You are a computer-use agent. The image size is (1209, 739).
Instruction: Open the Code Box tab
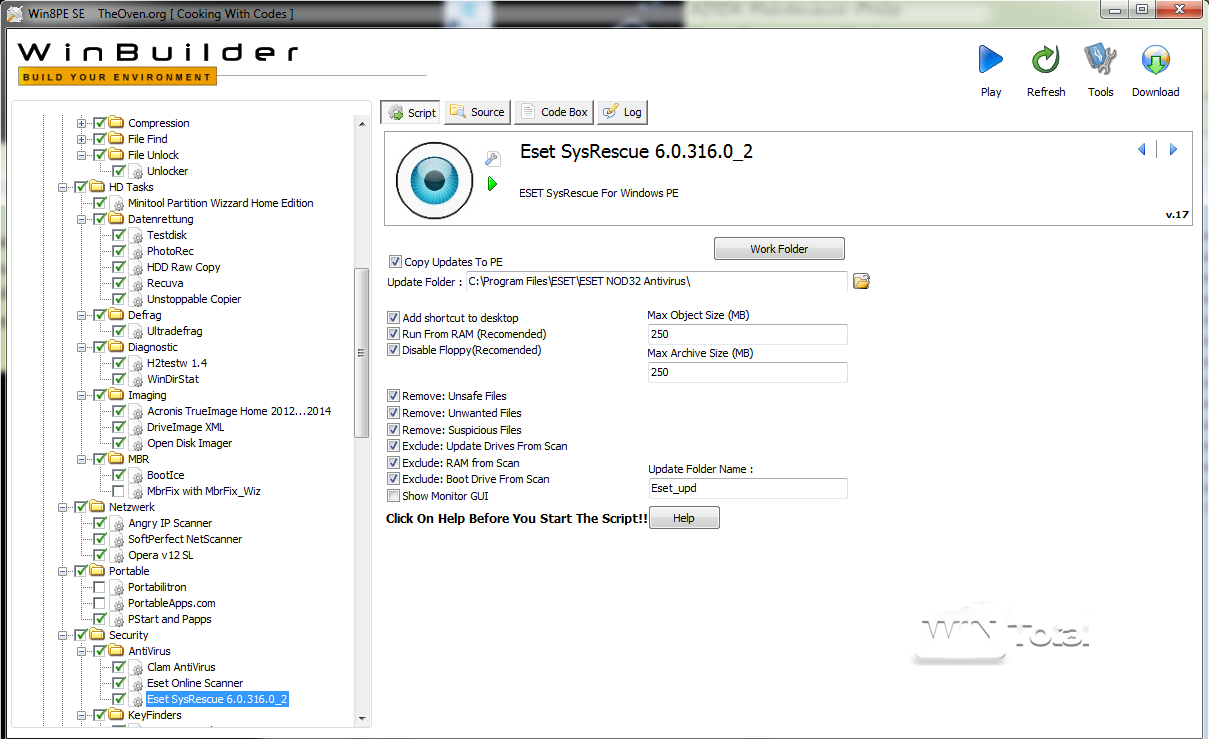[554, 112]
